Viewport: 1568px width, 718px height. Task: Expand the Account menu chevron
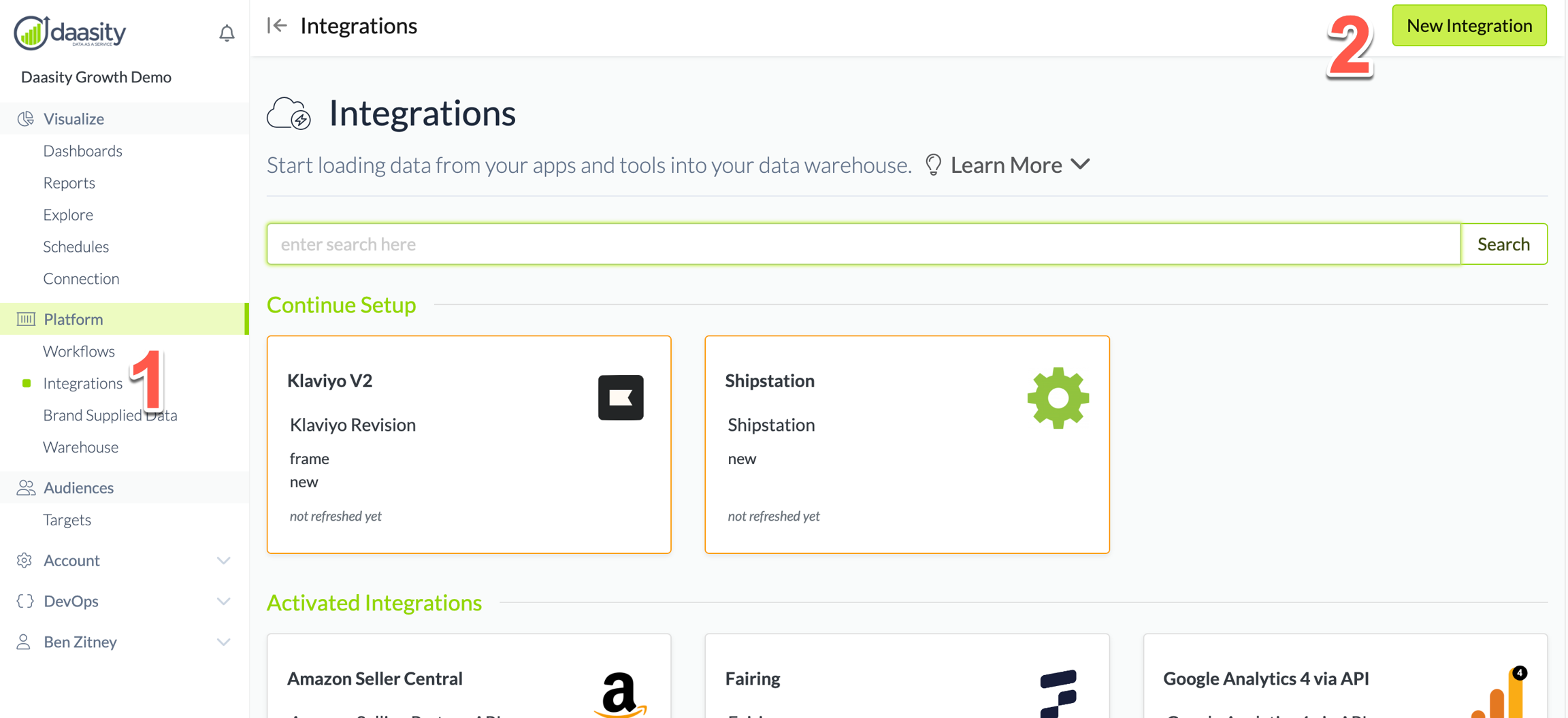(223, 560)
